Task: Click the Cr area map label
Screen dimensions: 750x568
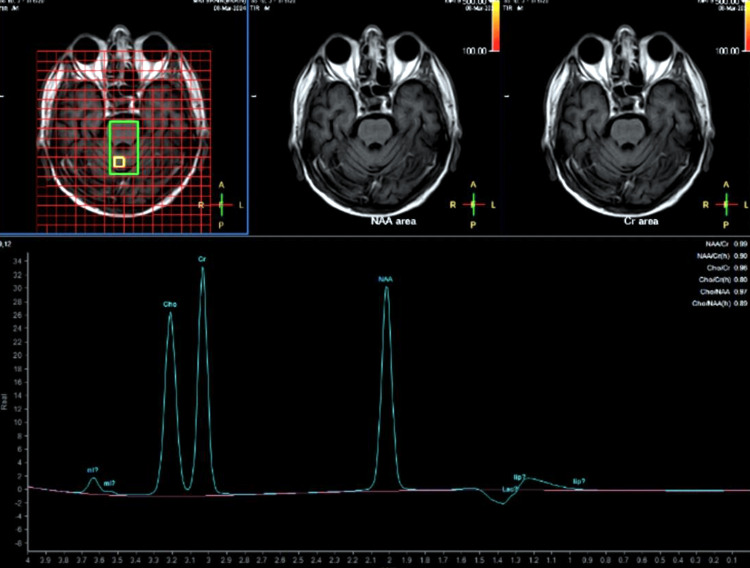Action: [641, 221]
